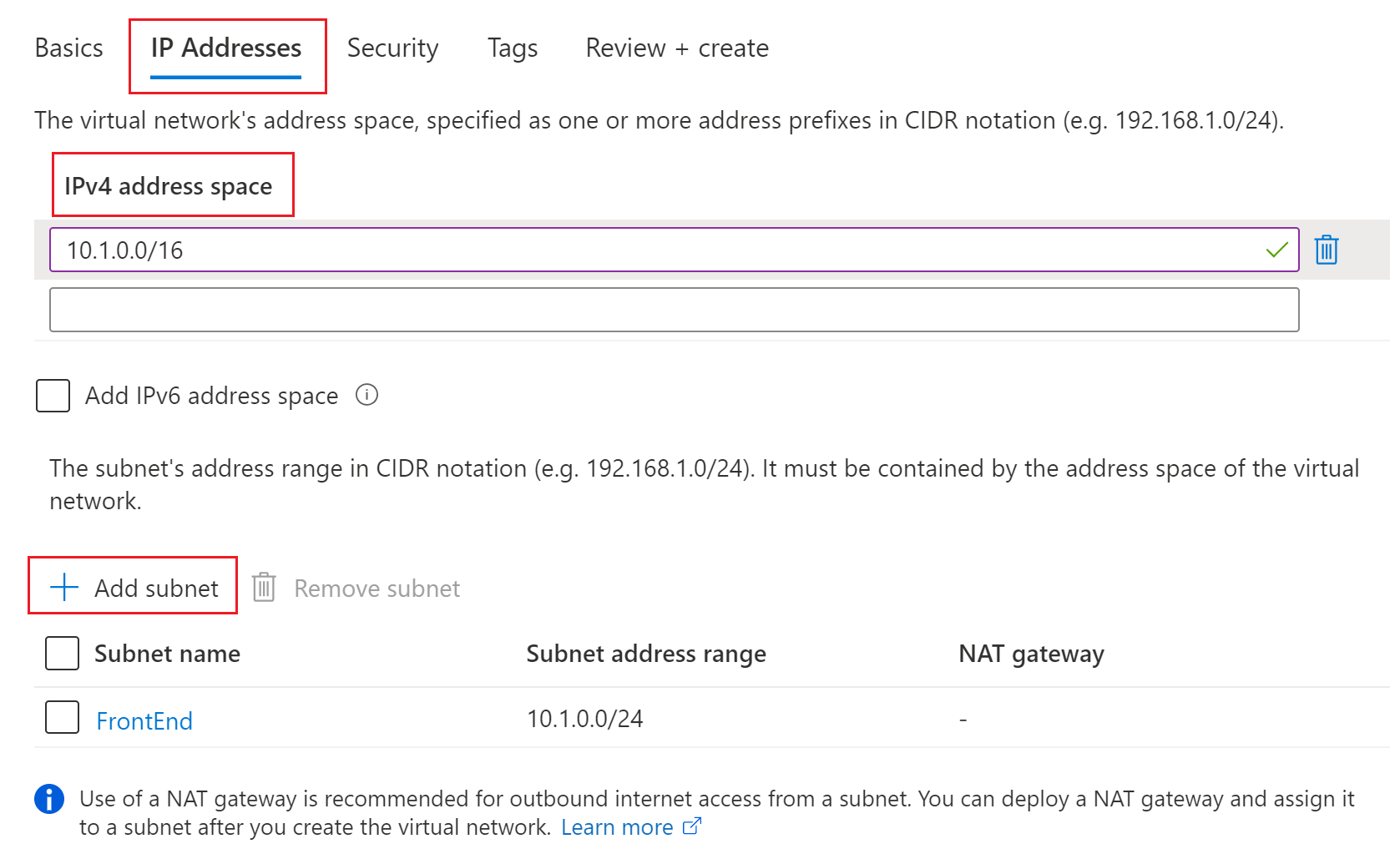Open the Security tab

tap(392, 48)
